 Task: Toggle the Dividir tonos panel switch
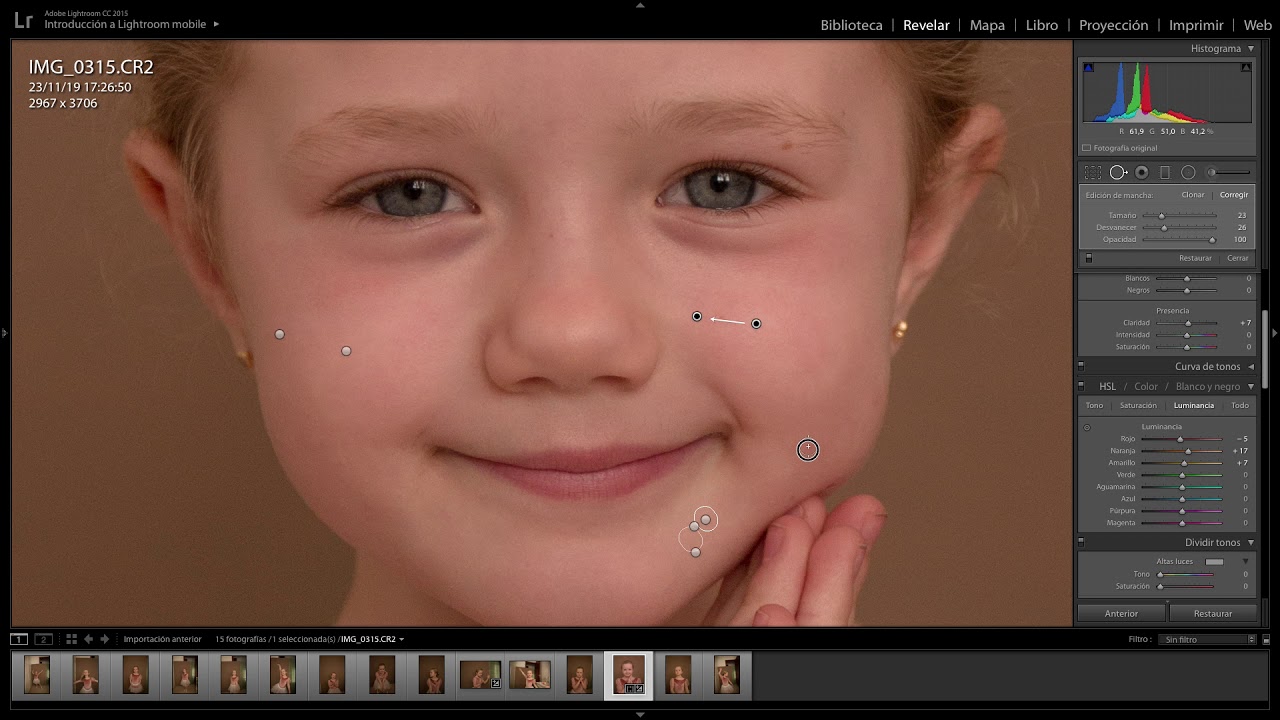coord(1081,543)
